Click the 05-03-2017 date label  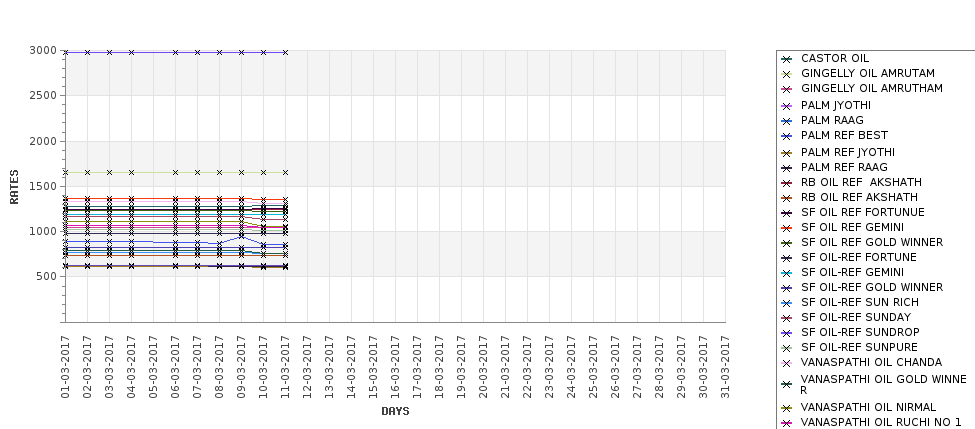(154, 367)
